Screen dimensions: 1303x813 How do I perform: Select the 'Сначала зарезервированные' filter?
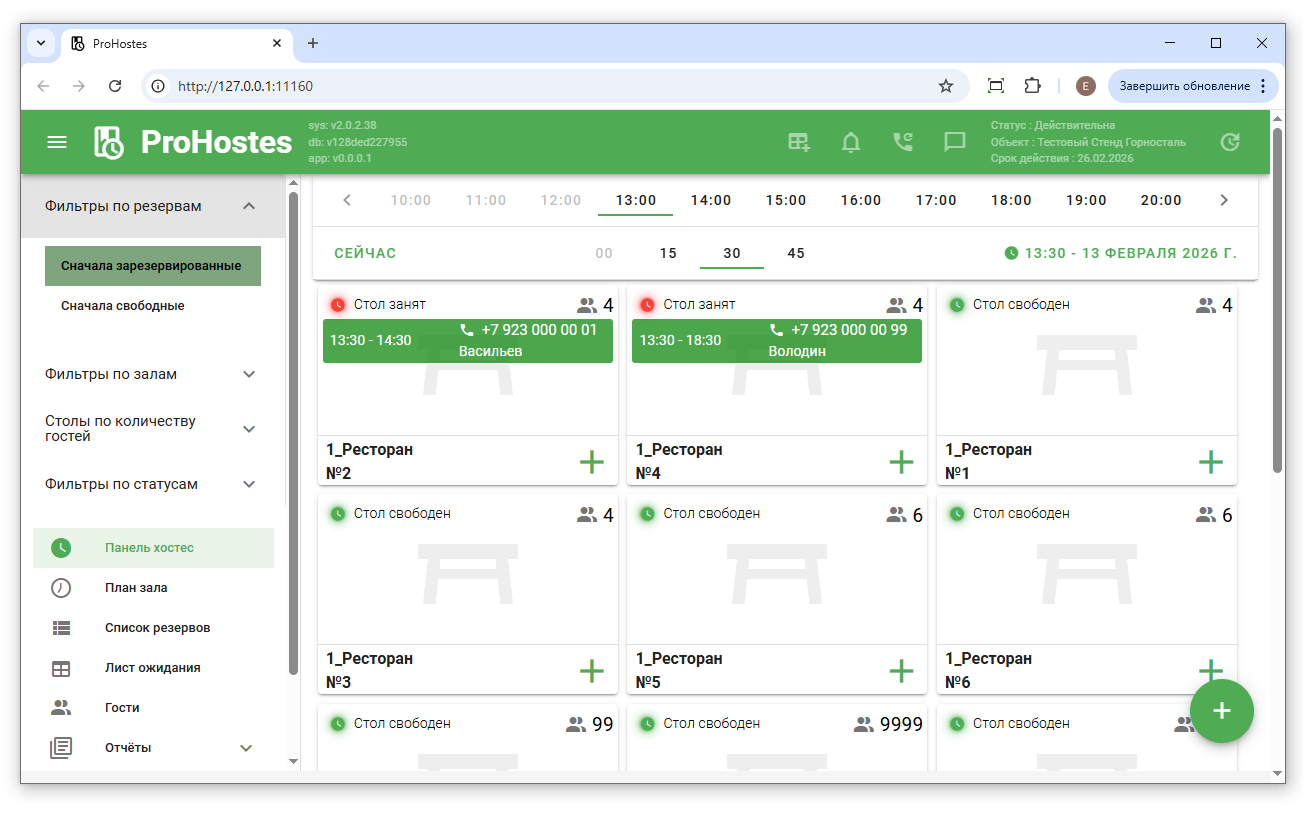pyautogui.click(x=152, y=266)
